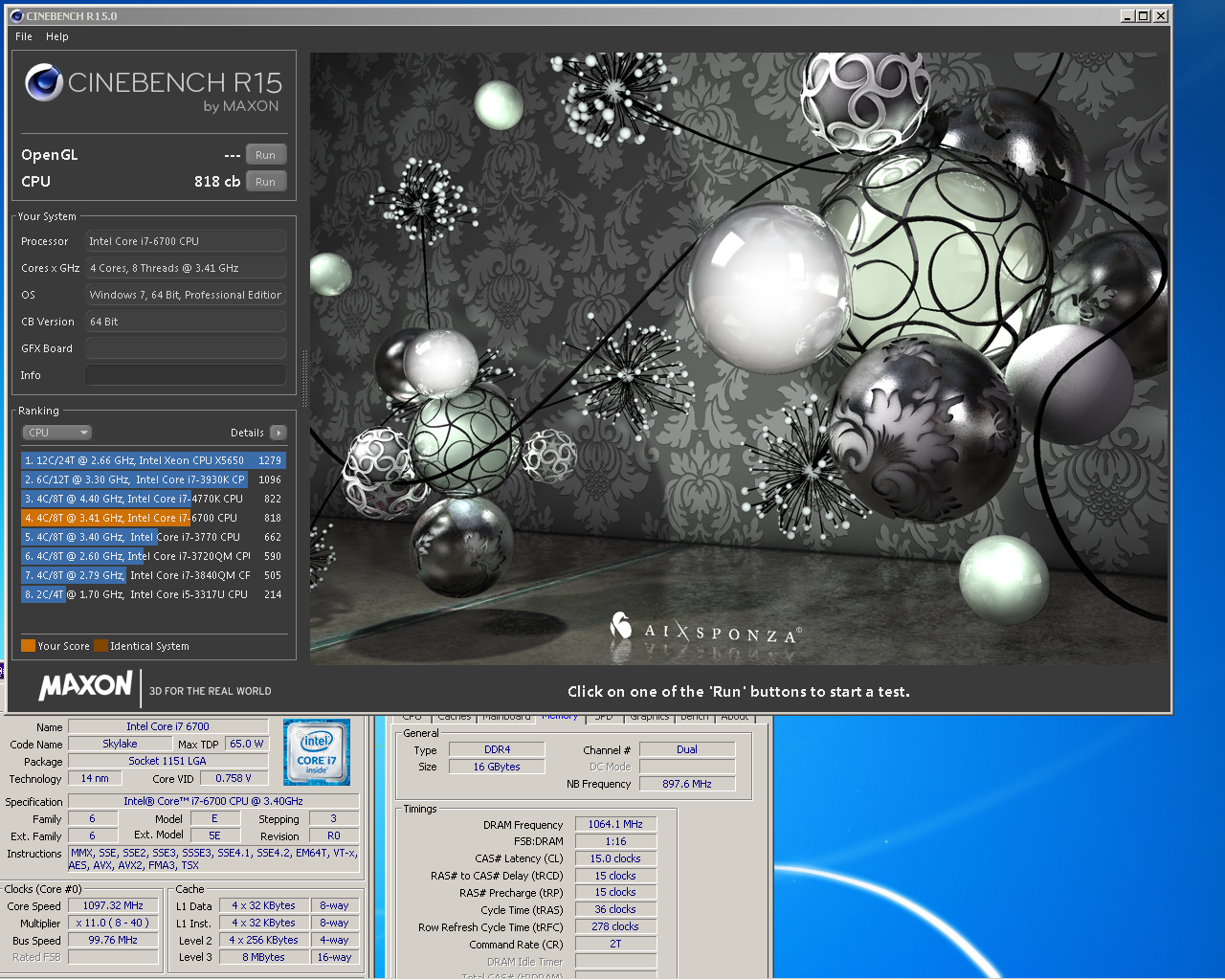Click the CAS# Latency value 15.0 clocks

(x=615, y=858)
